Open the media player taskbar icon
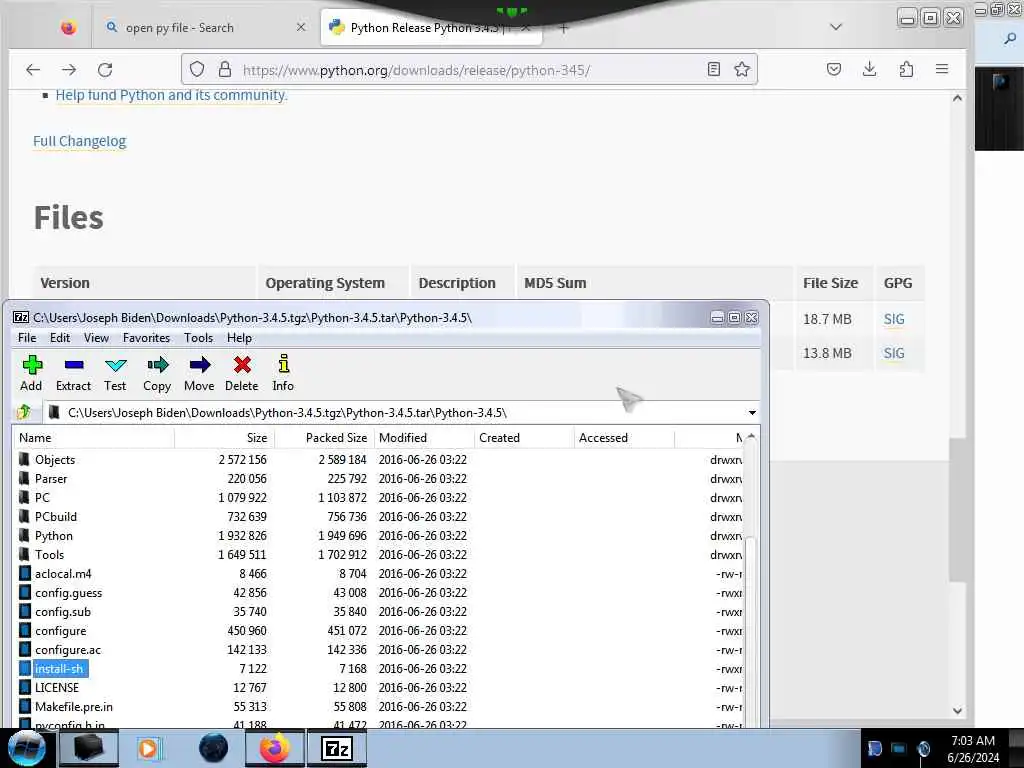The height and width of the screenshot is (768, 1024). coord(149,748)
